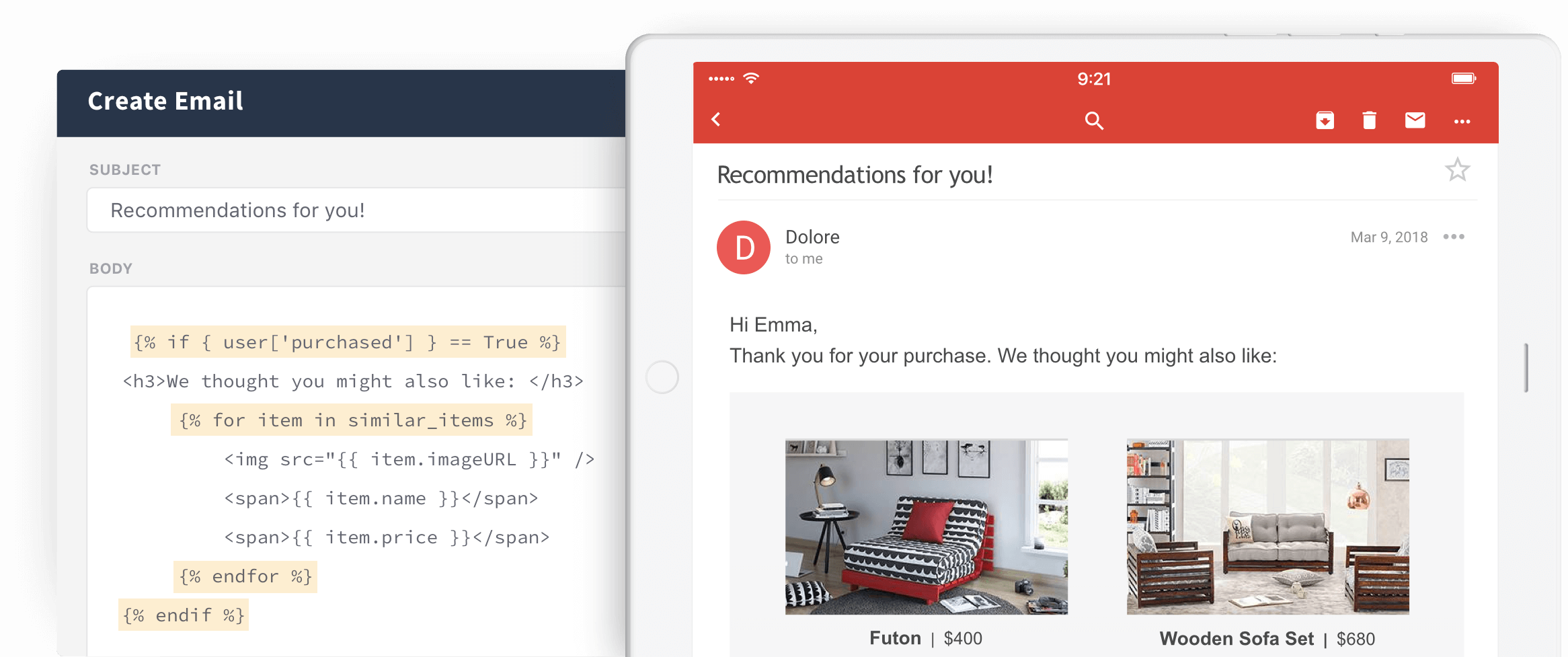Screen dimensions: 1568x657
Task: Click the 'Futon' product name
Action: point(895,638)
